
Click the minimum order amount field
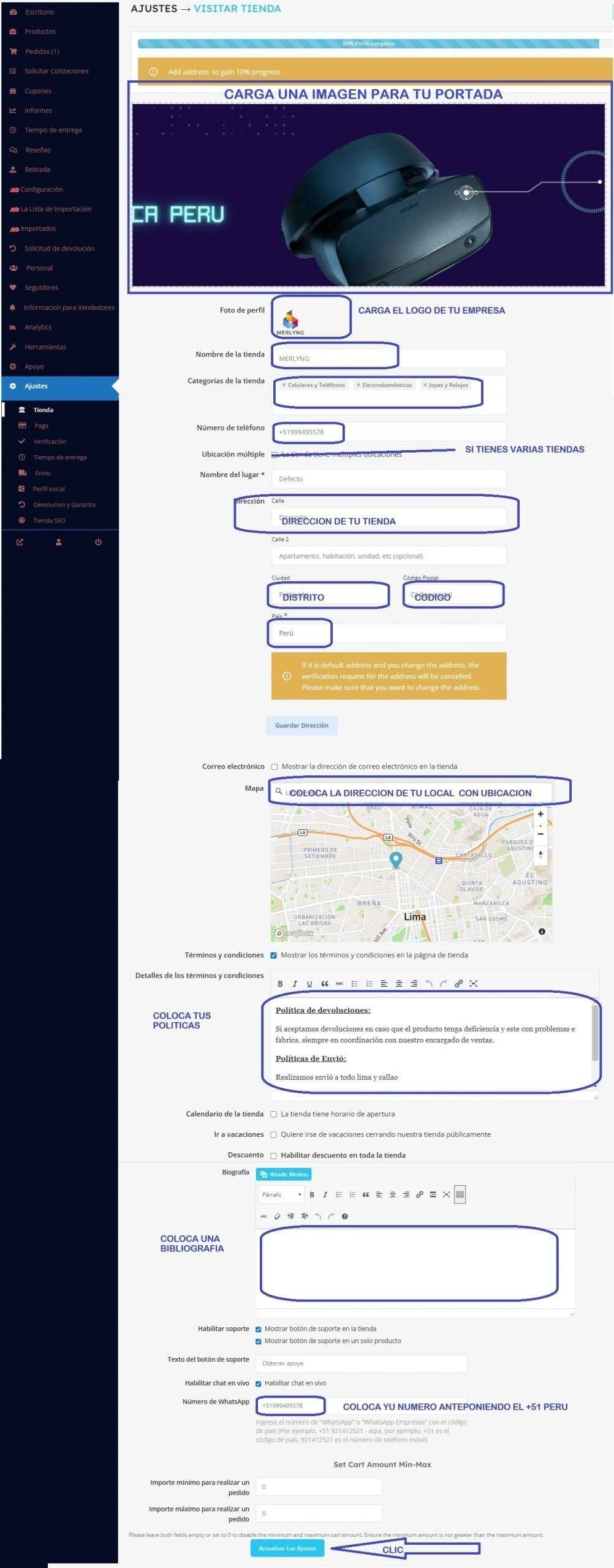coord(319,1487)
